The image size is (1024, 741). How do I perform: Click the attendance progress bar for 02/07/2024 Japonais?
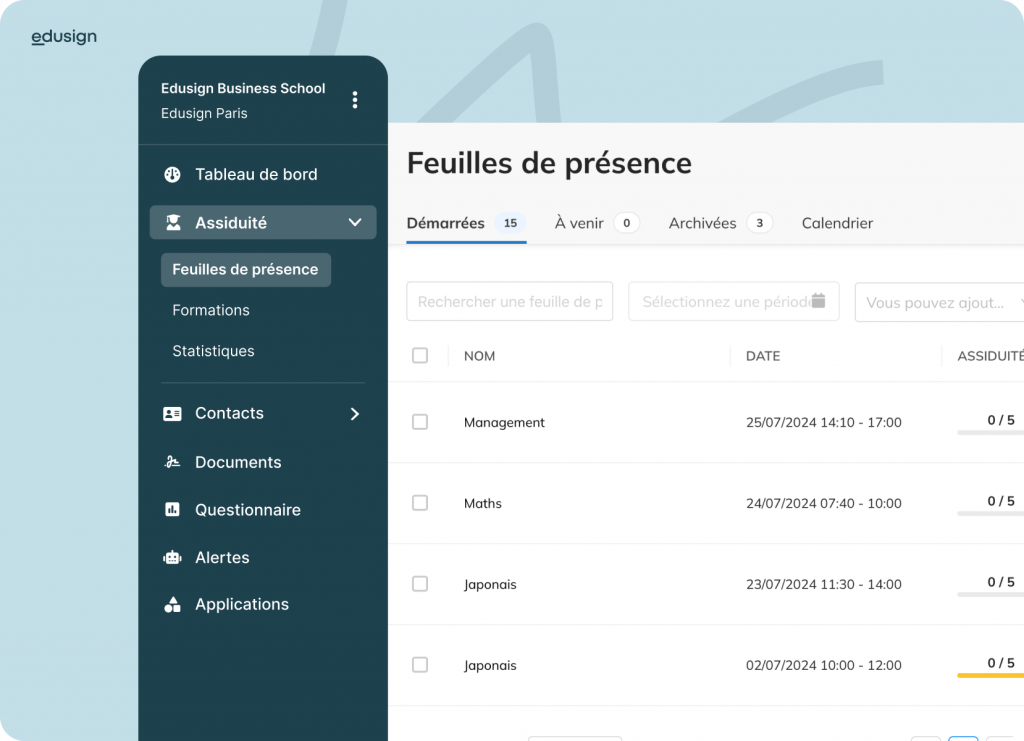tap(990, 676)
